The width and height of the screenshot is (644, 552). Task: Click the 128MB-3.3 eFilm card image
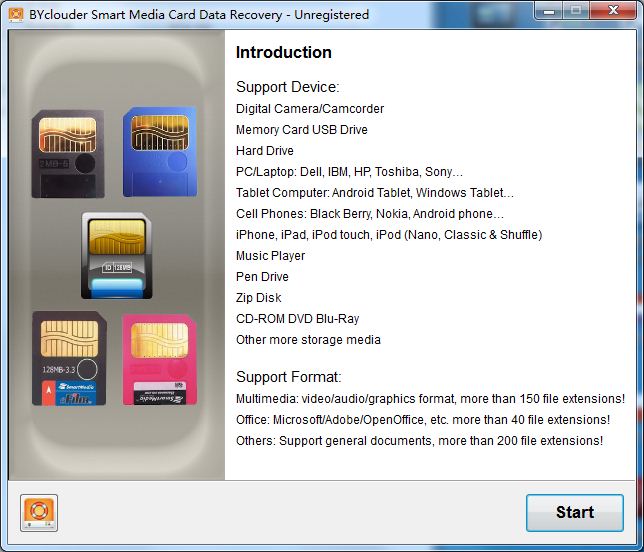pos(69,358)
